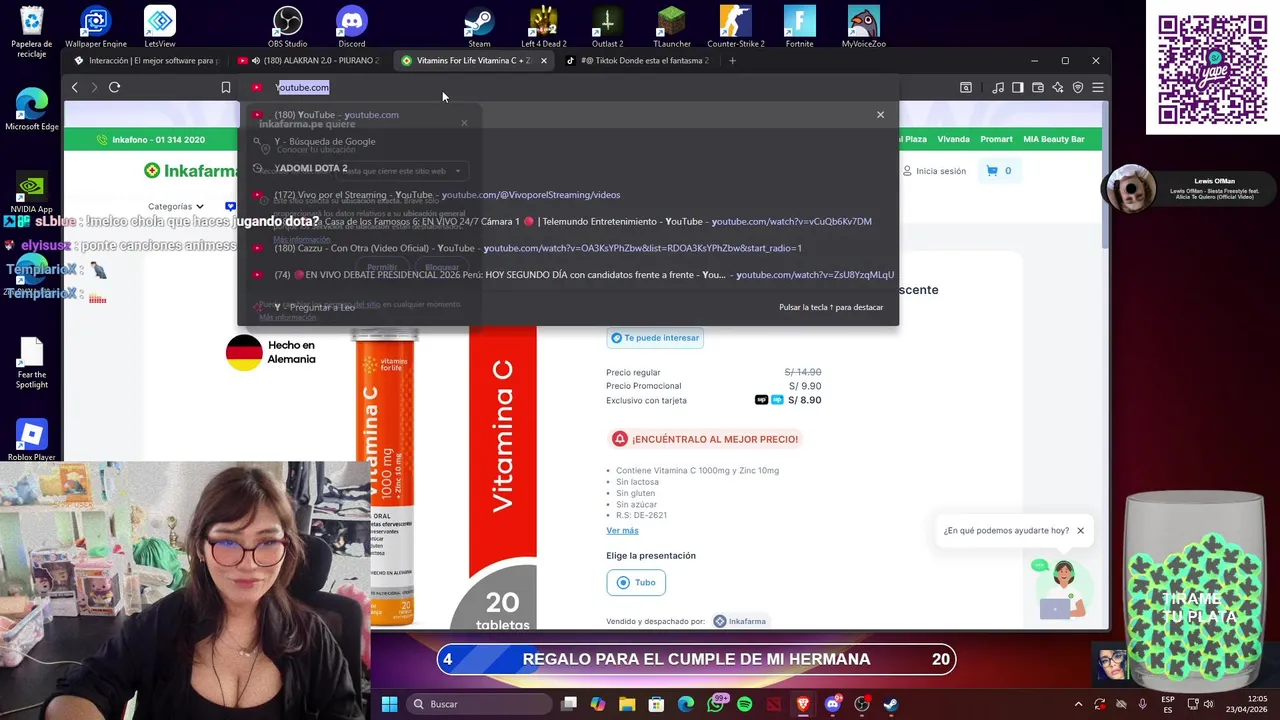
Task: Open Copilot from the taskbar
Action: [x=598, y=704]
